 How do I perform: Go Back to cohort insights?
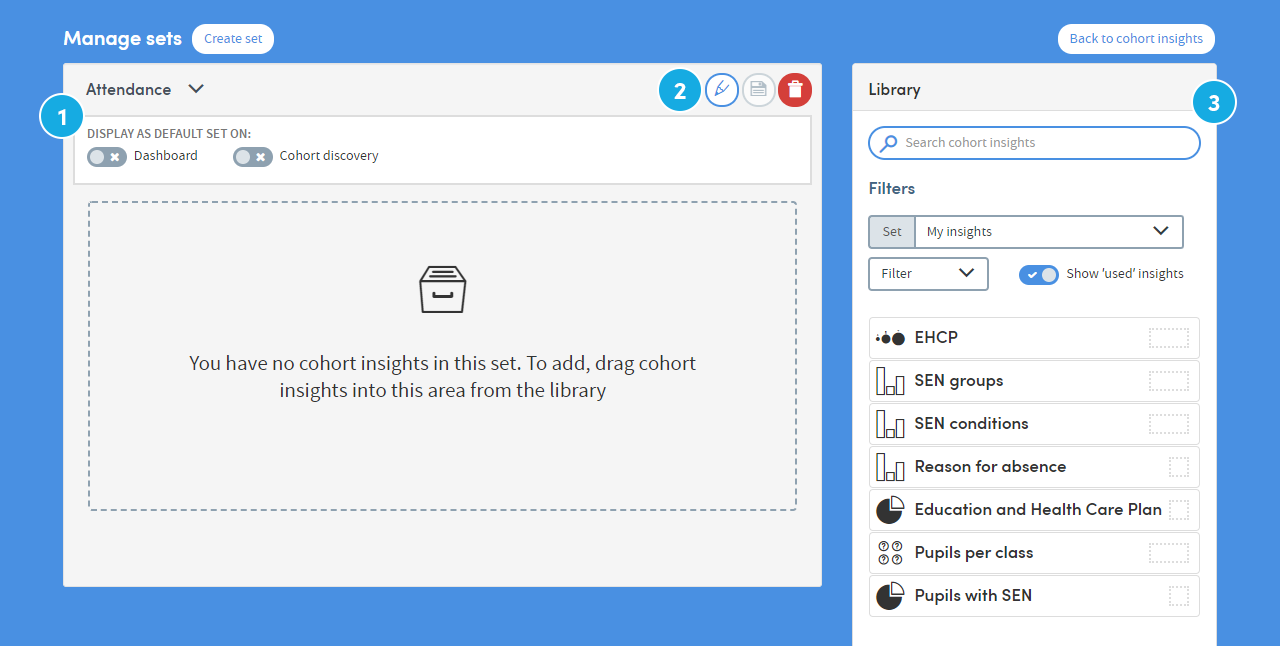(1136, 39)
